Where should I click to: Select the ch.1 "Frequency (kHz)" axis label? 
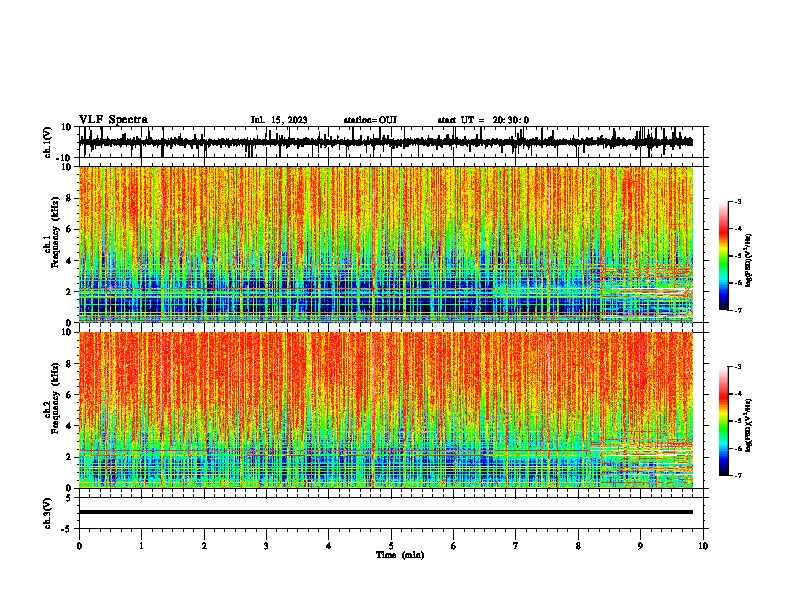[x=55, y=233]
